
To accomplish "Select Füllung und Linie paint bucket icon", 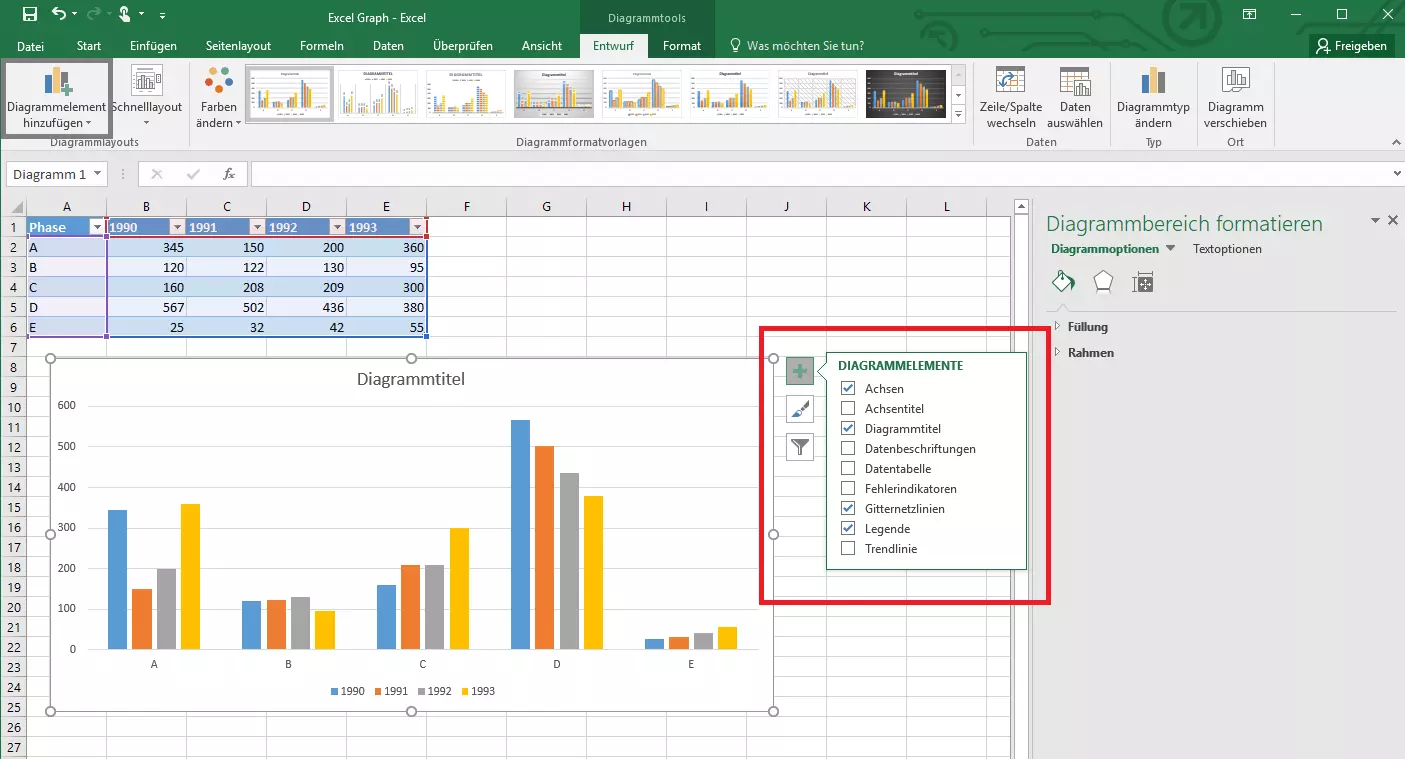I will click(x=1063, y=283).
